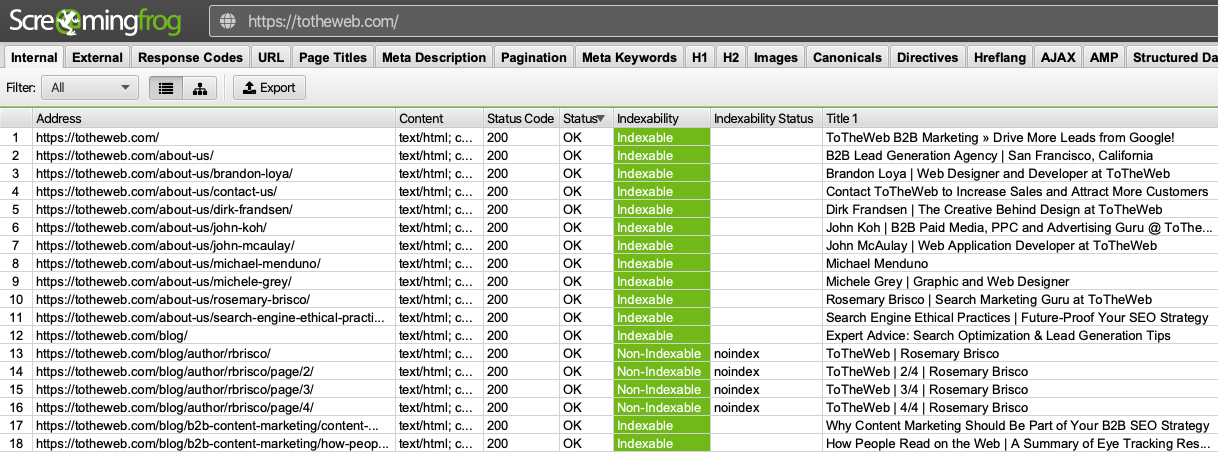Image resolution: width=1218 pixels, height=452 pixels.
Task: Sort by Status Code column header
Action: click(x=521, y=119)
